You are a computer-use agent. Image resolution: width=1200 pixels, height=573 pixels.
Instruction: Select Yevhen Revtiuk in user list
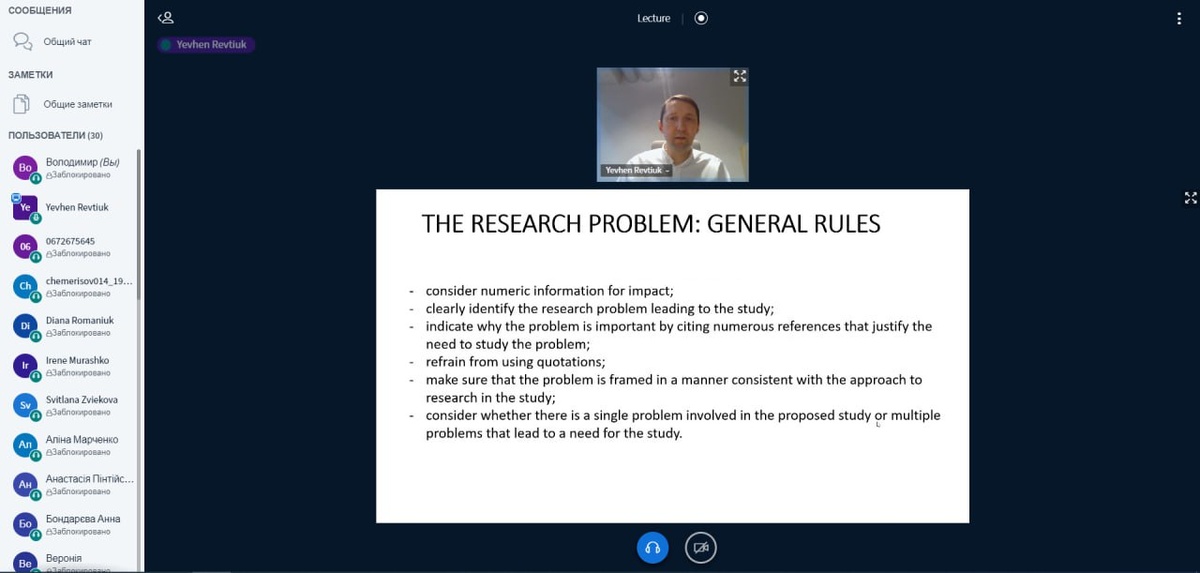(70, 207)
